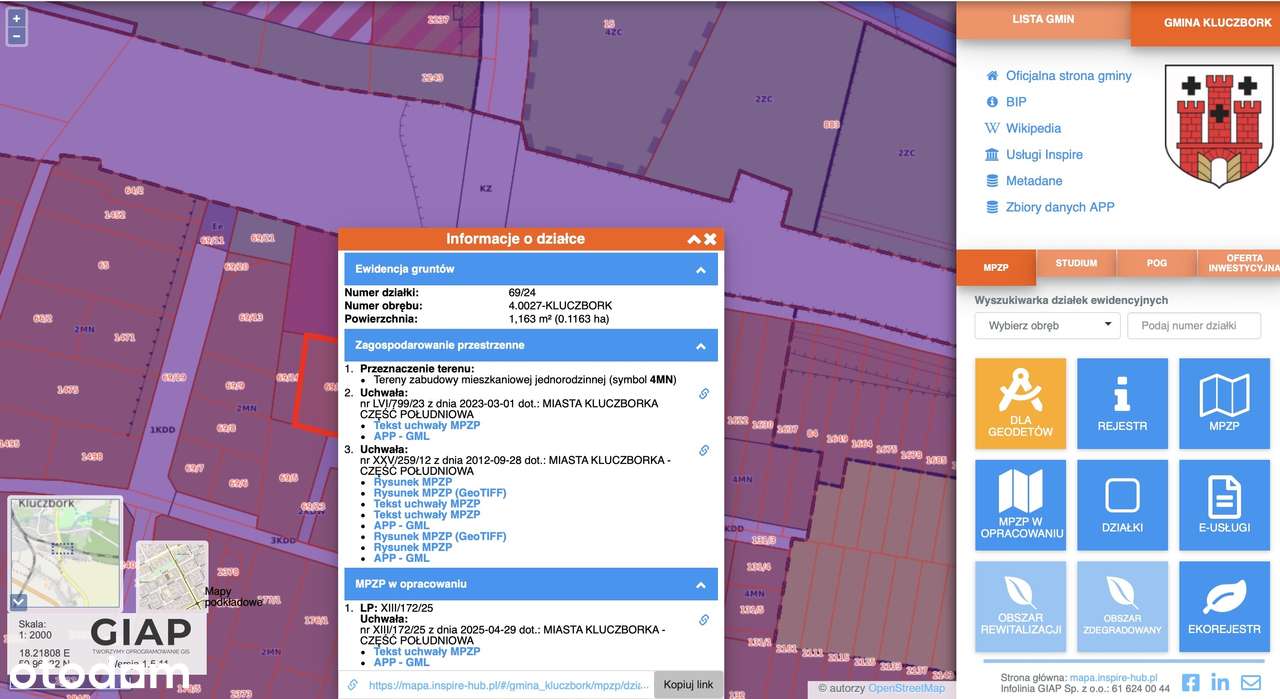Open the Metadane link
This screenshot has width=1280, height=699.
[1034, 181]
